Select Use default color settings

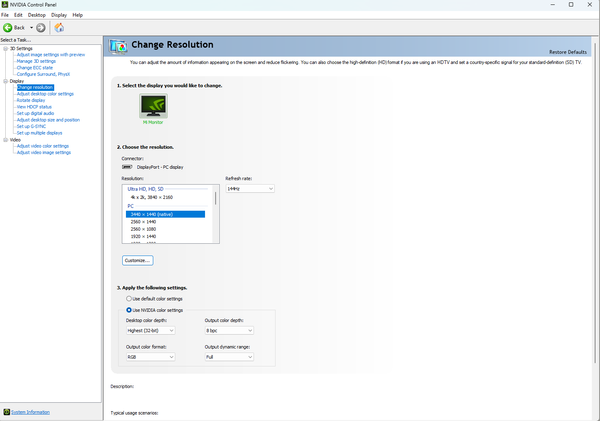[x=128, y=298]
